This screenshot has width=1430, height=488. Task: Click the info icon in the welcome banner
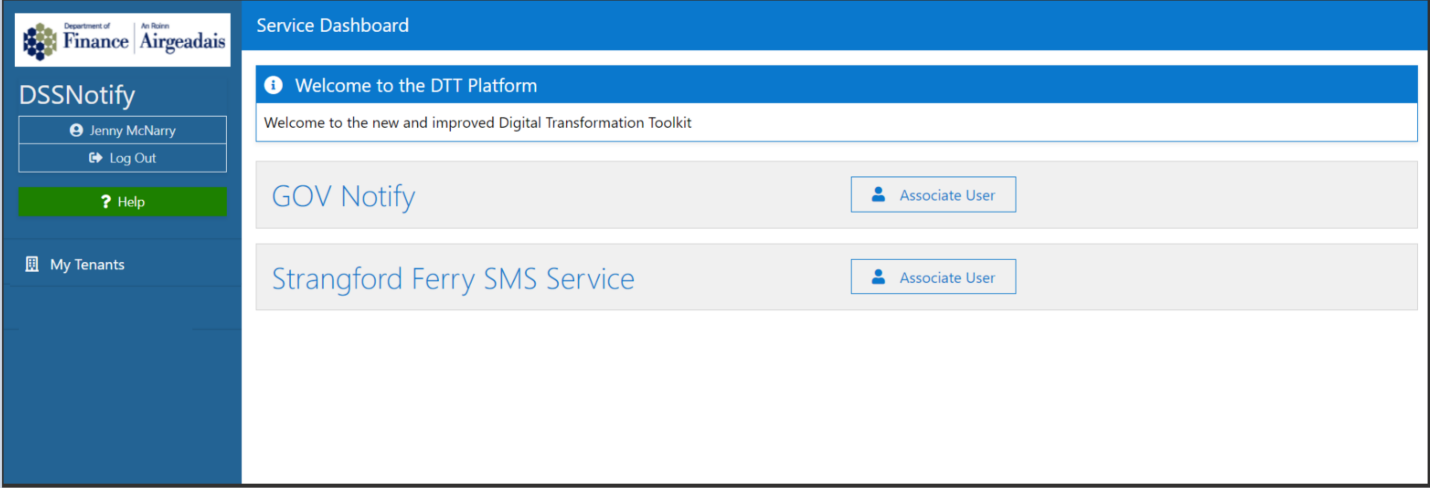[273, 85]
